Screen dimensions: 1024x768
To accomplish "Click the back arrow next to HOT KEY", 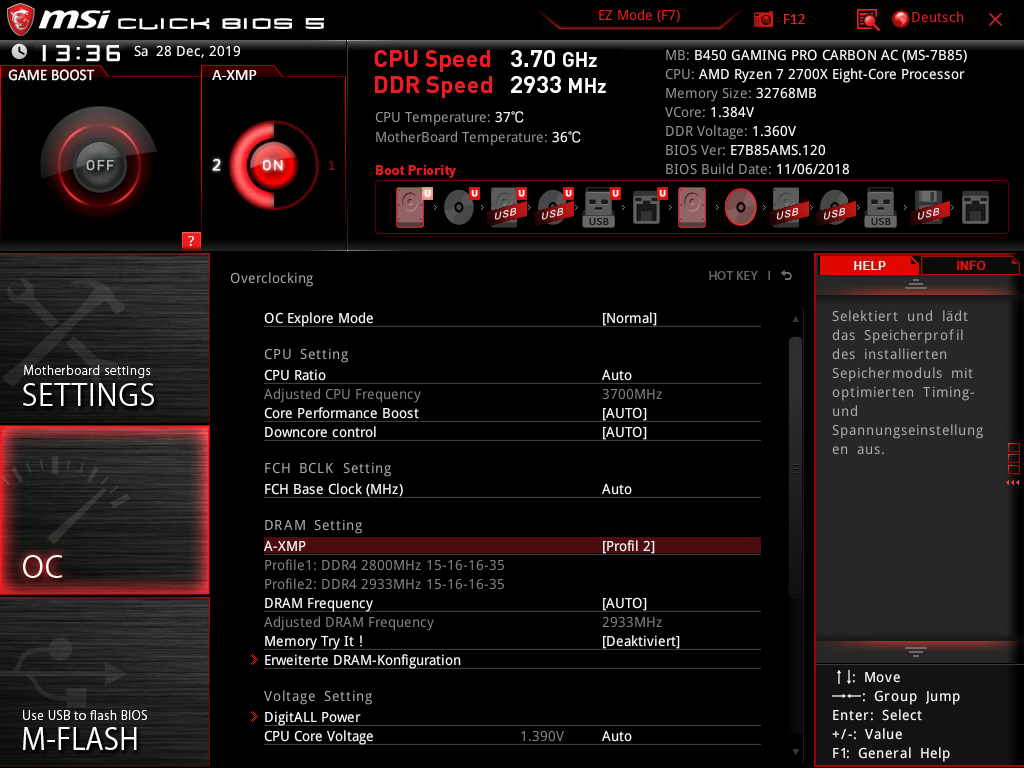I will pyautogui.click(x=787, y=276).
